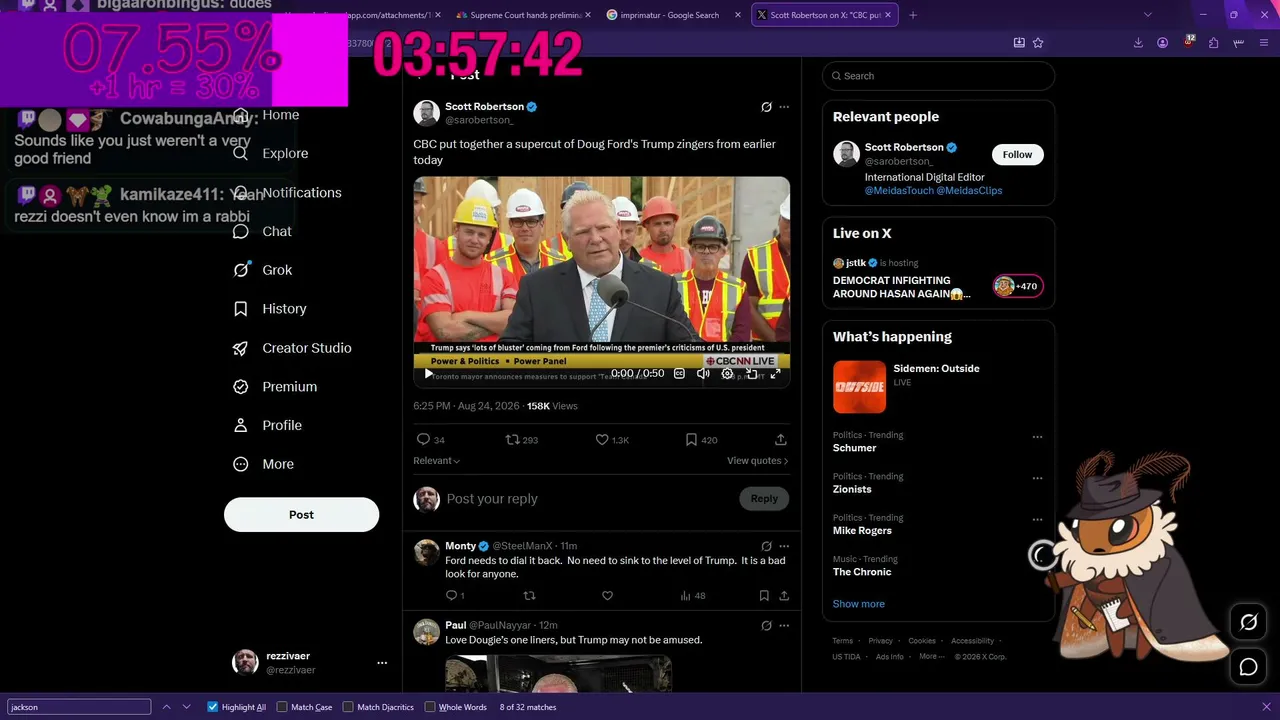Image resolution: width=1280 pixels, height=720 pixels.
Task: Bookmark Monty's reply
Action: click(764, 596)
